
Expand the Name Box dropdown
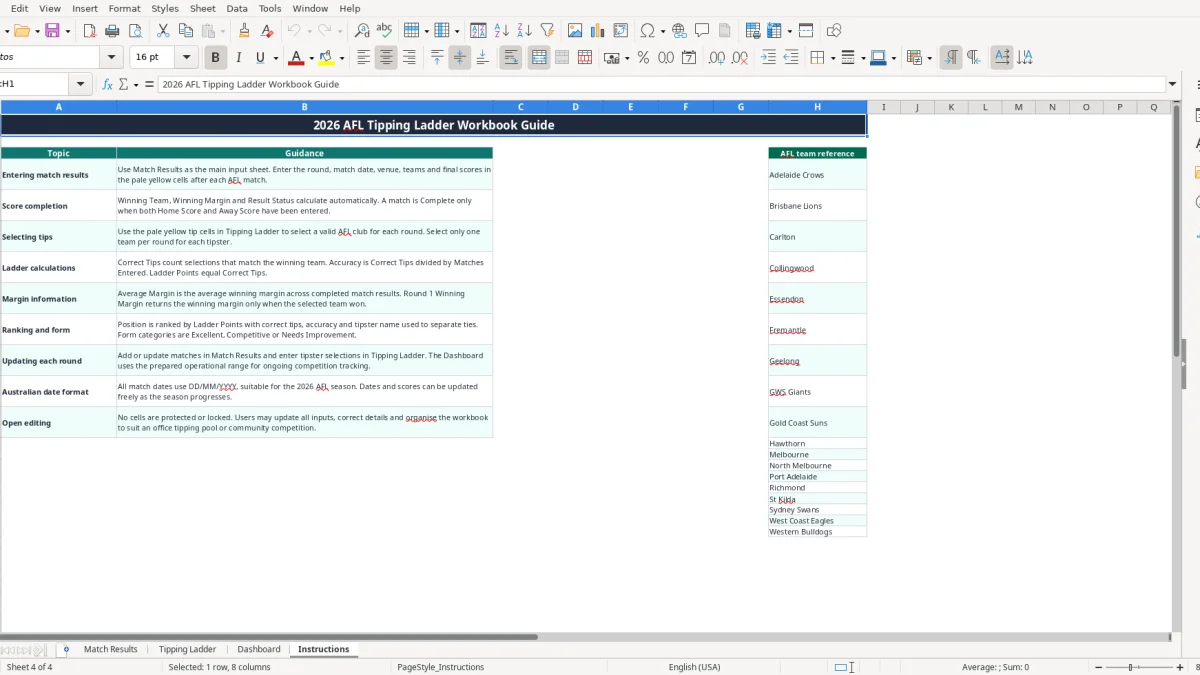80,84
